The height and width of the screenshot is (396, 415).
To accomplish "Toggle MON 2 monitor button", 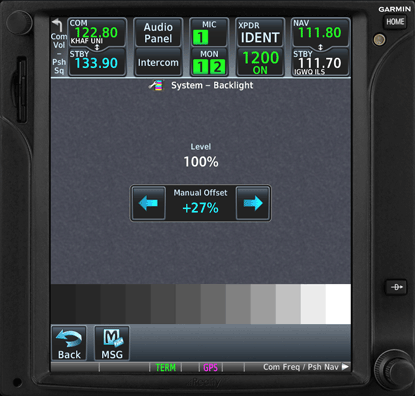I will point(217,67).
